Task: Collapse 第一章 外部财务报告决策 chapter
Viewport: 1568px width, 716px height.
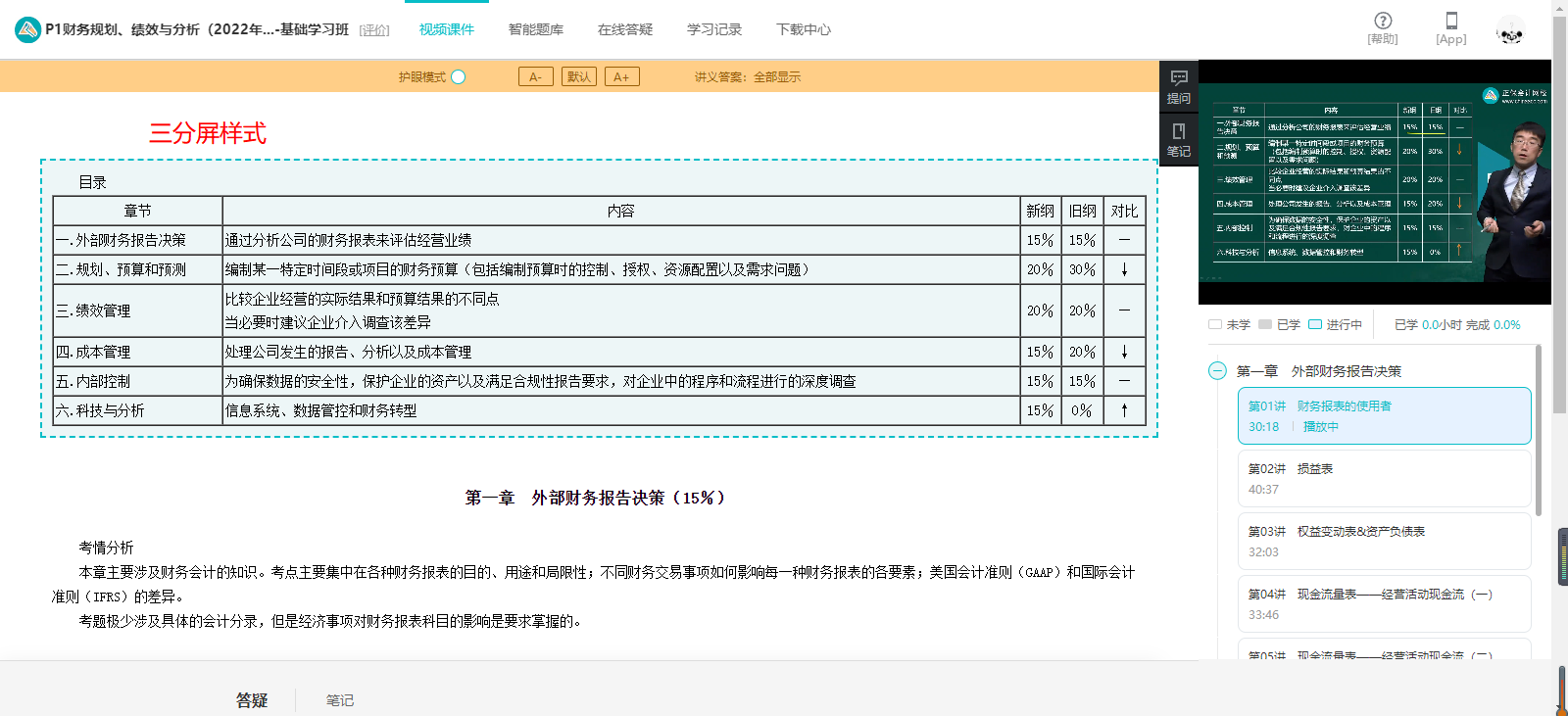Action: click(1217, 371)
